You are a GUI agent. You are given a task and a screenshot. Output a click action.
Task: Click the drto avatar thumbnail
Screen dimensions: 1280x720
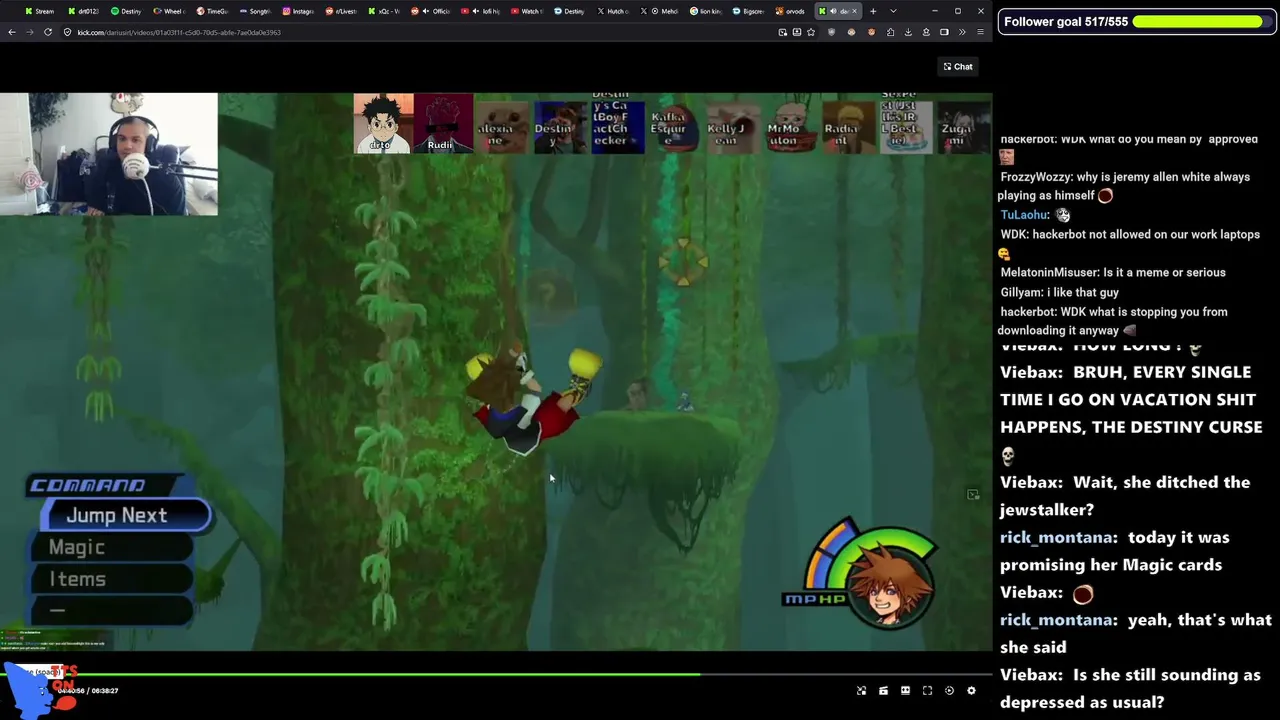[x=383, y=123]
